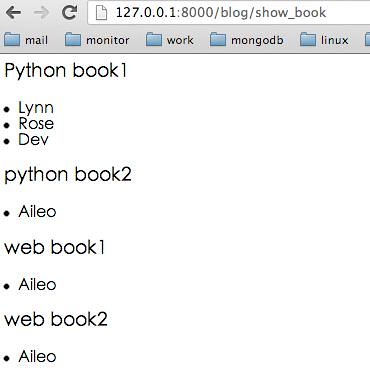Click the web book1 heading

[x=55, y=248]
